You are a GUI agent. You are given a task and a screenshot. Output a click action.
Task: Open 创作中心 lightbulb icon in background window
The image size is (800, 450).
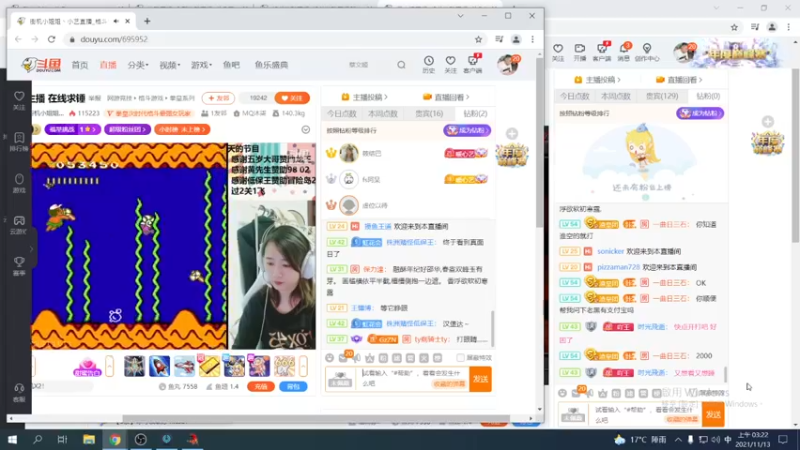pos(647,52)
